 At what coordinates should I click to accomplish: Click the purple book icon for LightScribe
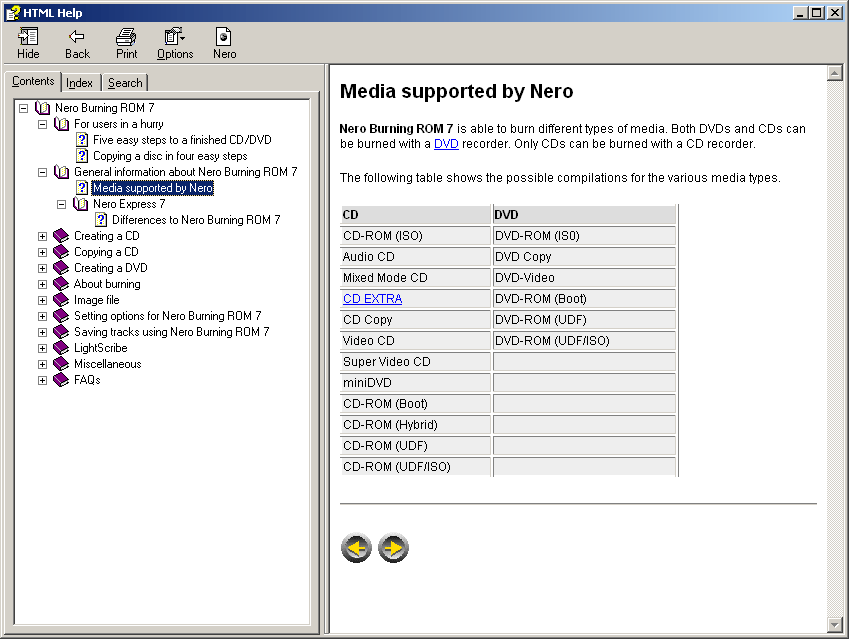[x=61, y=348]
